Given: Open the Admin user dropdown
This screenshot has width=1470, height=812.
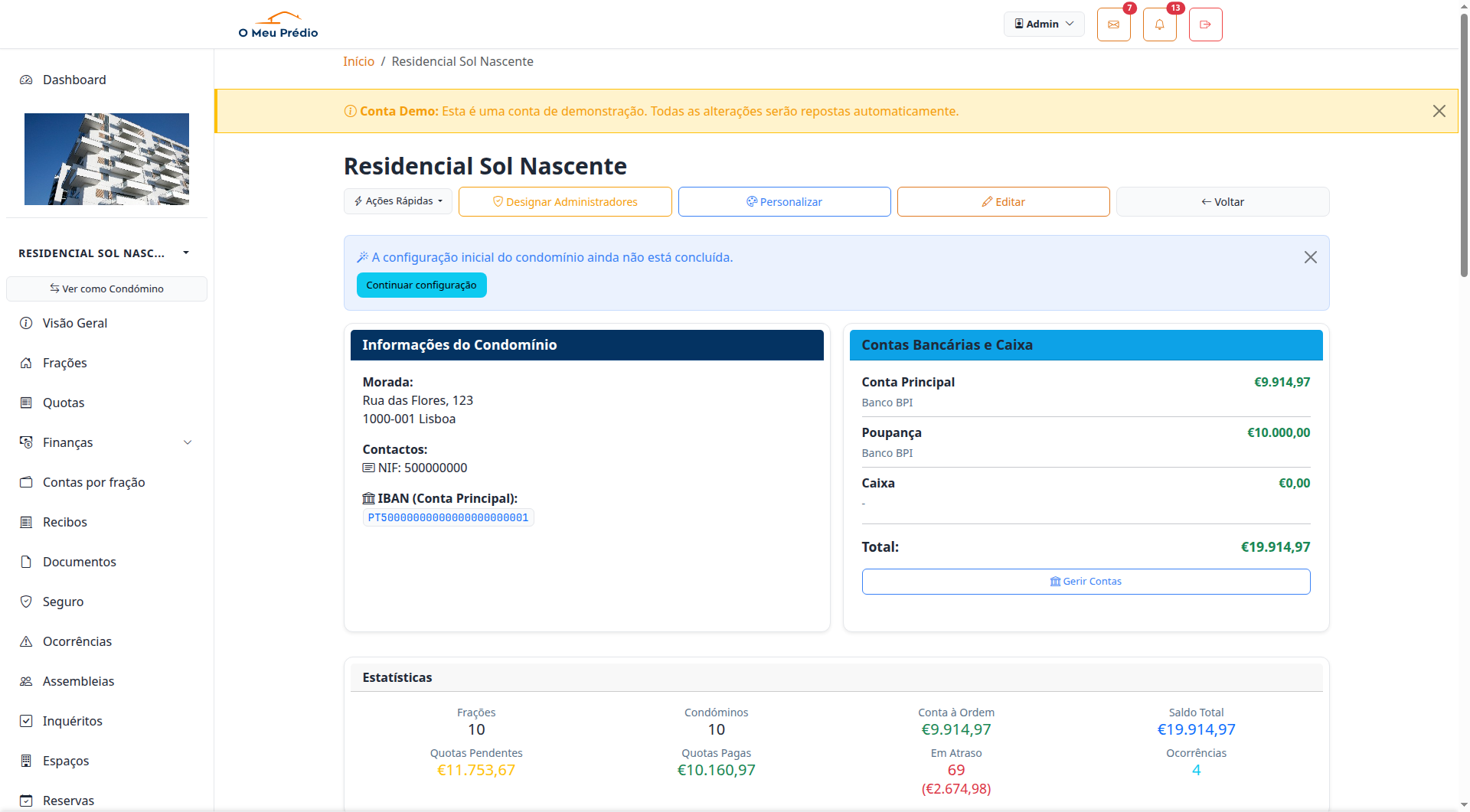Looking at the screenshot, I should (x=1044, y=24).
